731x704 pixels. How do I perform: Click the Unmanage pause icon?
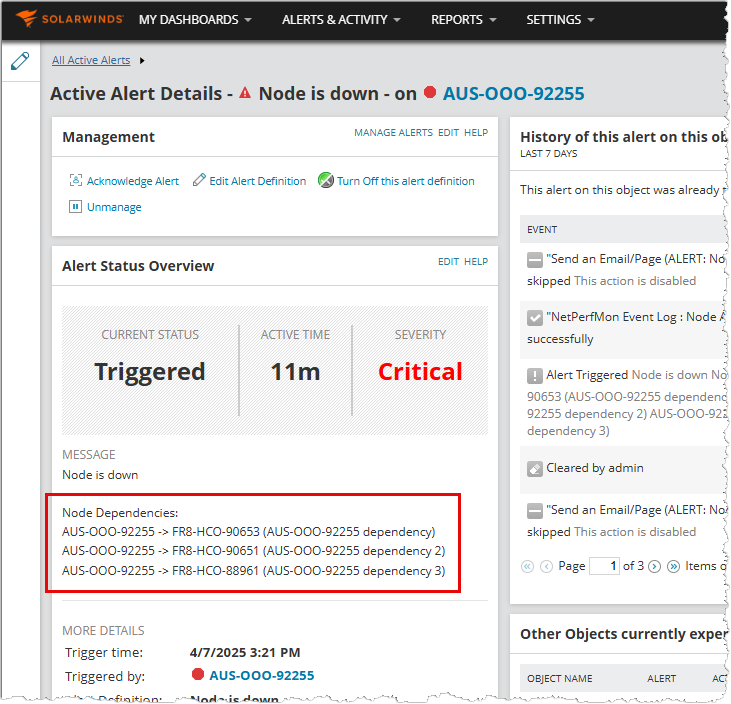(x=75, y=207)
